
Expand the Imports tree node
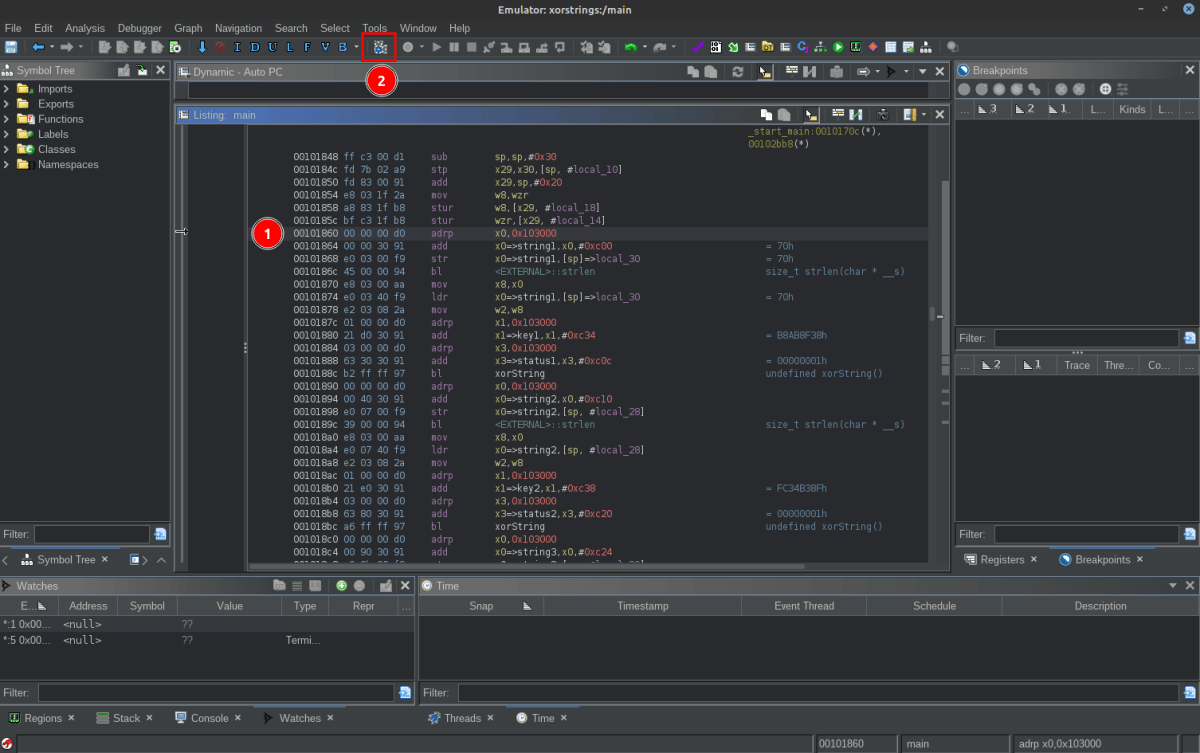(x=7, y=89)
